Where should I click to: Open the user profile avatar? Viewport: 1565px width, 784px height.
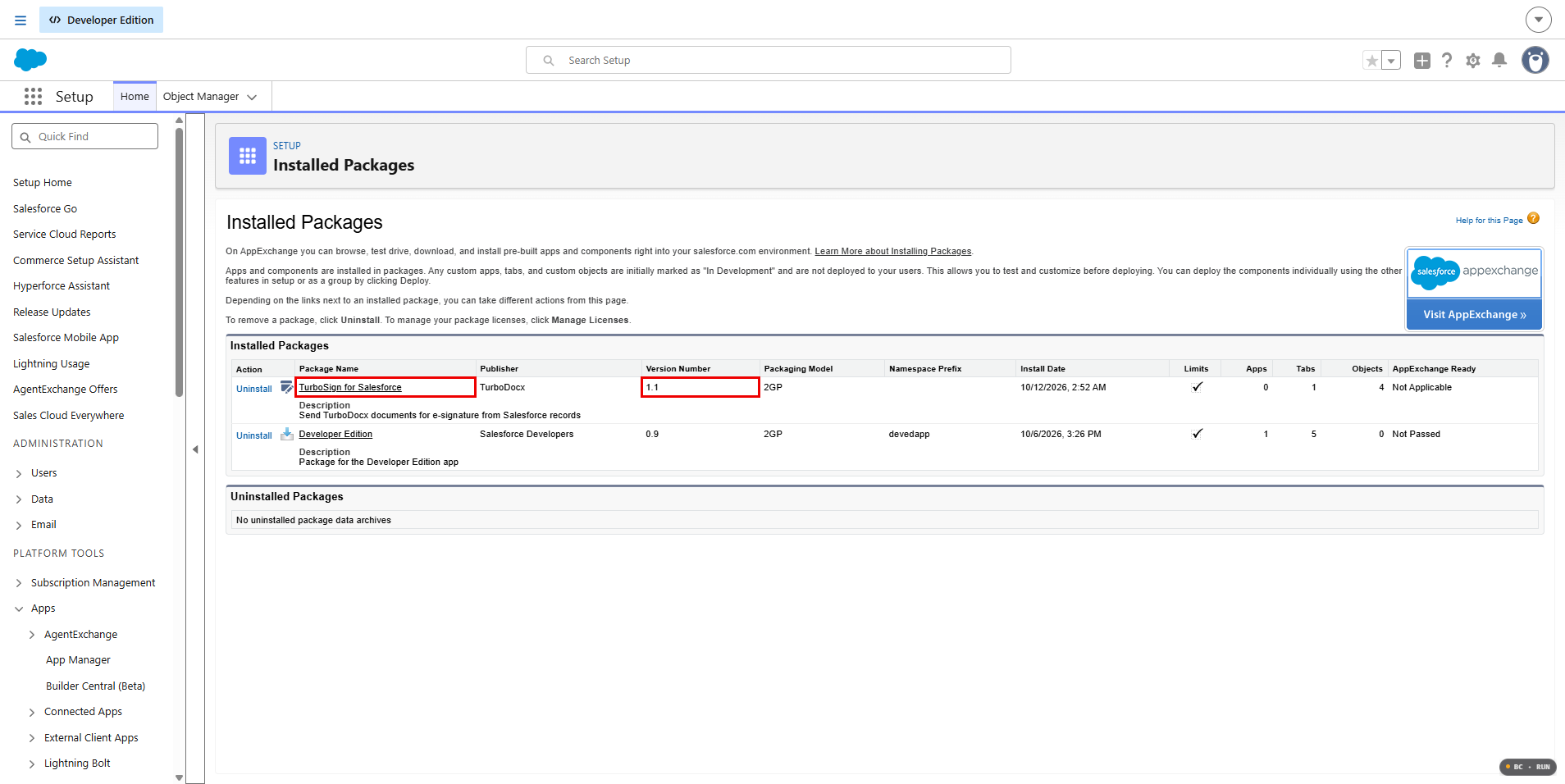coord(1535,60)
